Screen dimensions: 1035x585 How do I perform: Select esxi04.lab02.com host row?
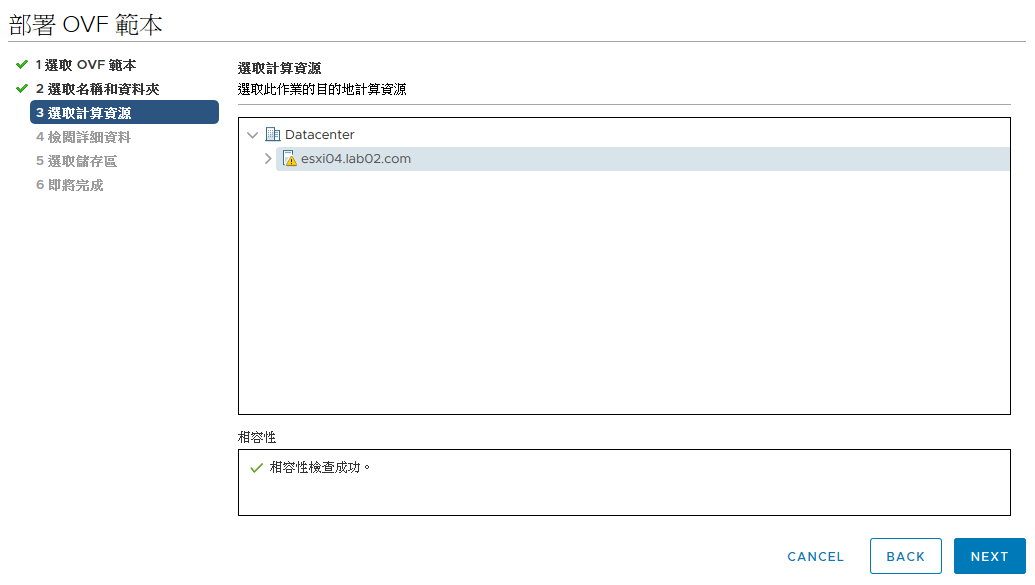tap(642, 158)
